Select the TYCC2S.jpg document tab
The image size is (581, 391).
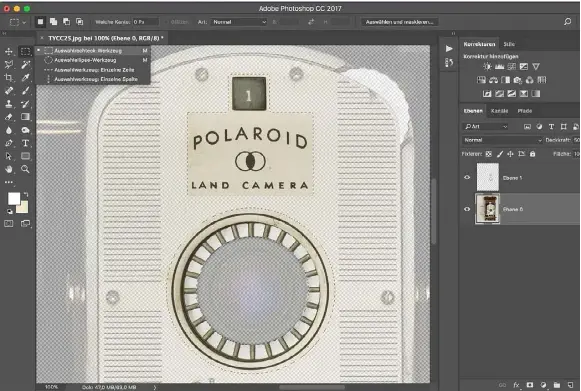click(106, 38)
